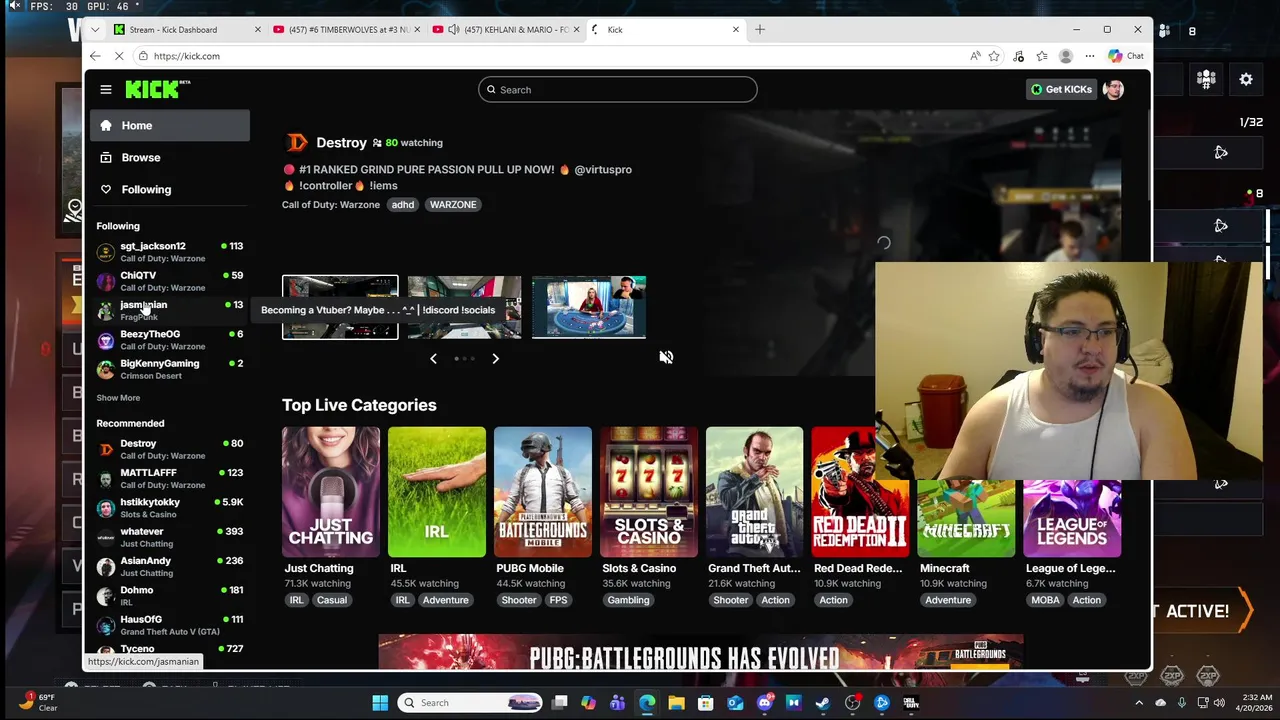The height and width of the screenshot is (720, 1280).
Task: Expand Following list with Show More
Action: [118, 398]
